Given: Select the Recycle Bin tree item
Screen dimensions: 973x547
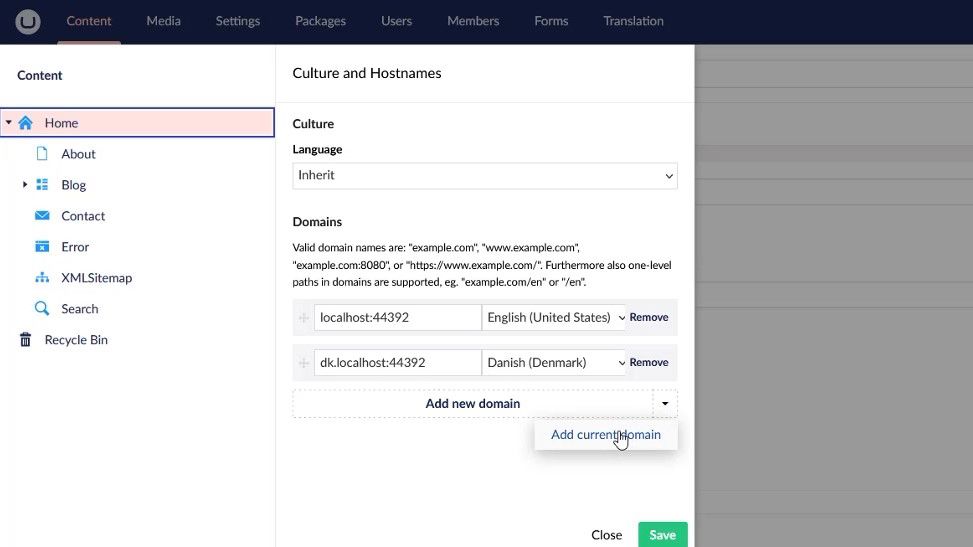Looking at the screenshot, I should tap(76, 340).
